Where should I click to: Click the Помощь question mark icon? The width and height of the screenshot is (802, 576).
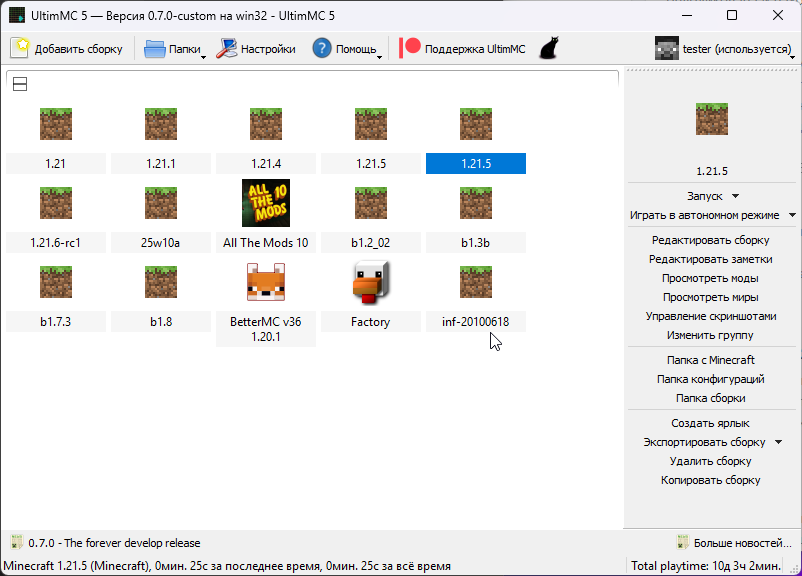(322, 49)
